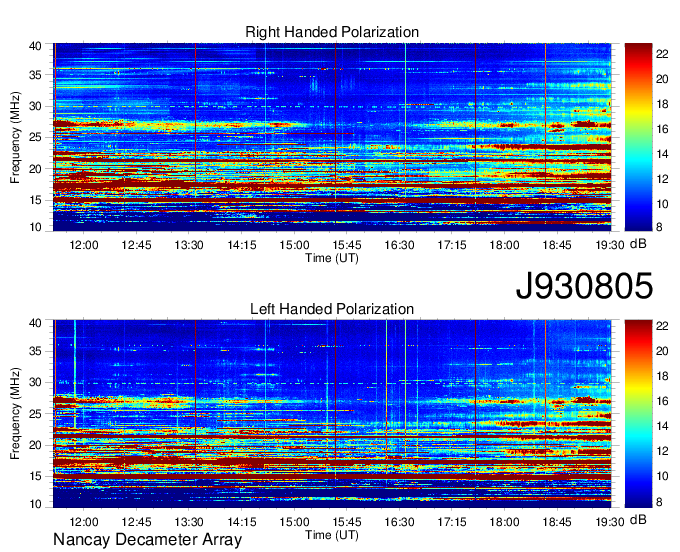Viewport: 680px width, 552px height.
Task: Click the "Right Handed Polarization" plot title
Action: 332,32
